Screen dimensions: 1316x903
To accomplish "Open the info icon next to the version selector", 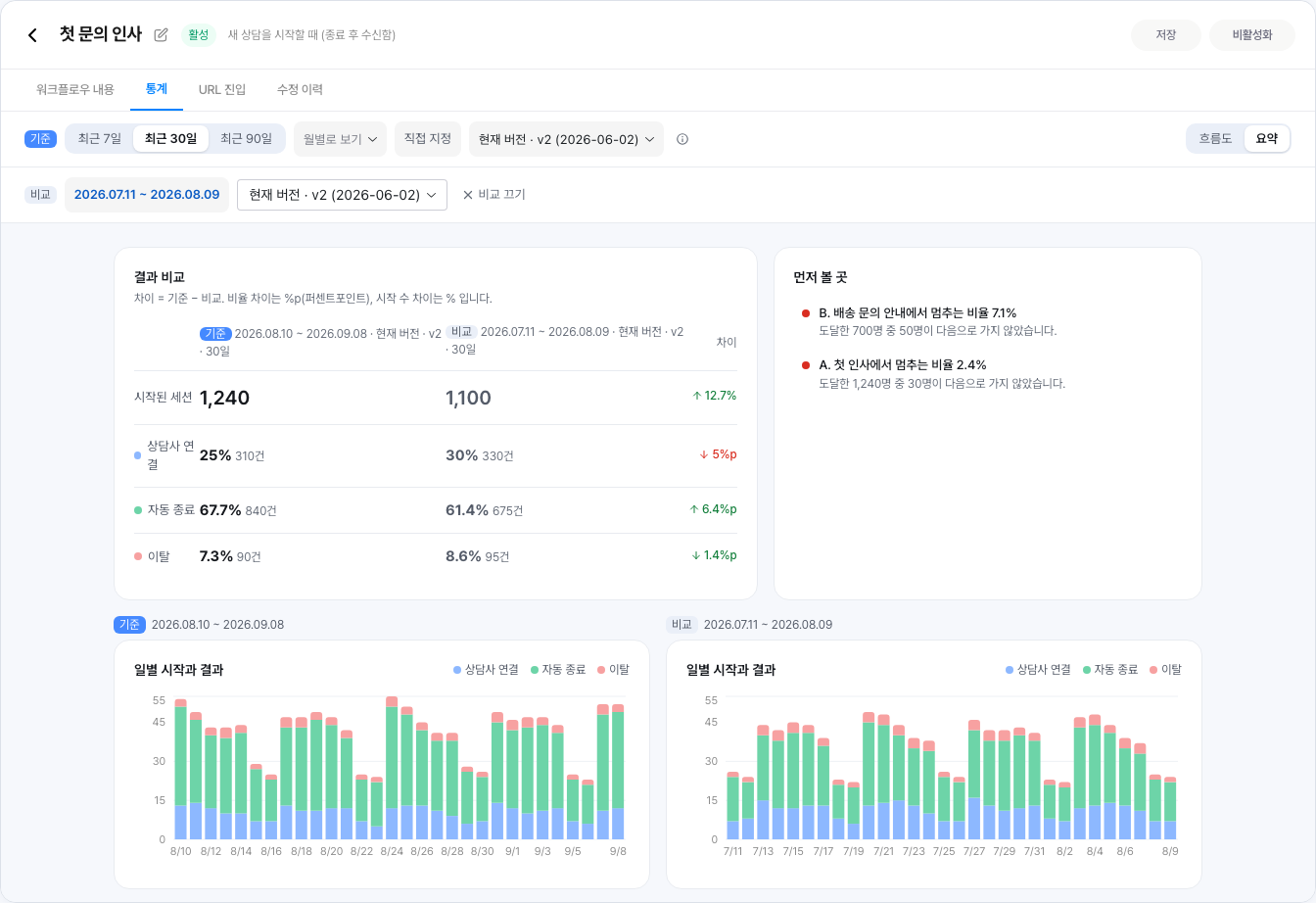I will (x=682, y=139).
